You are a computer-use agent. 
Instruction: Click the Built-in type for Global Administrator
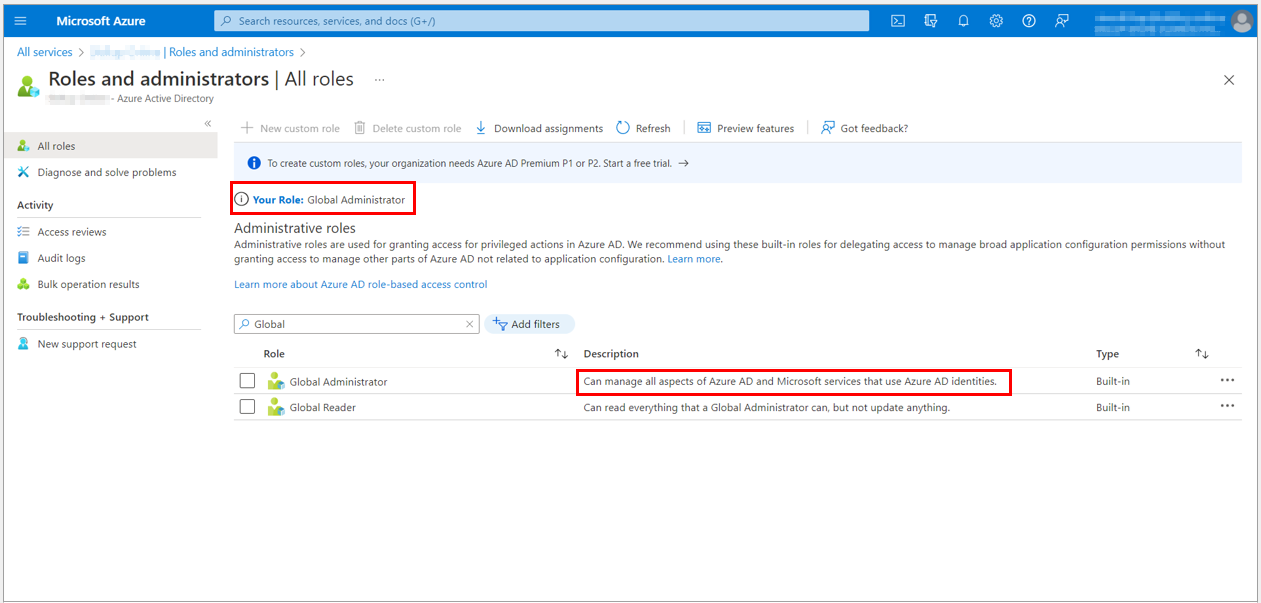1113,382
